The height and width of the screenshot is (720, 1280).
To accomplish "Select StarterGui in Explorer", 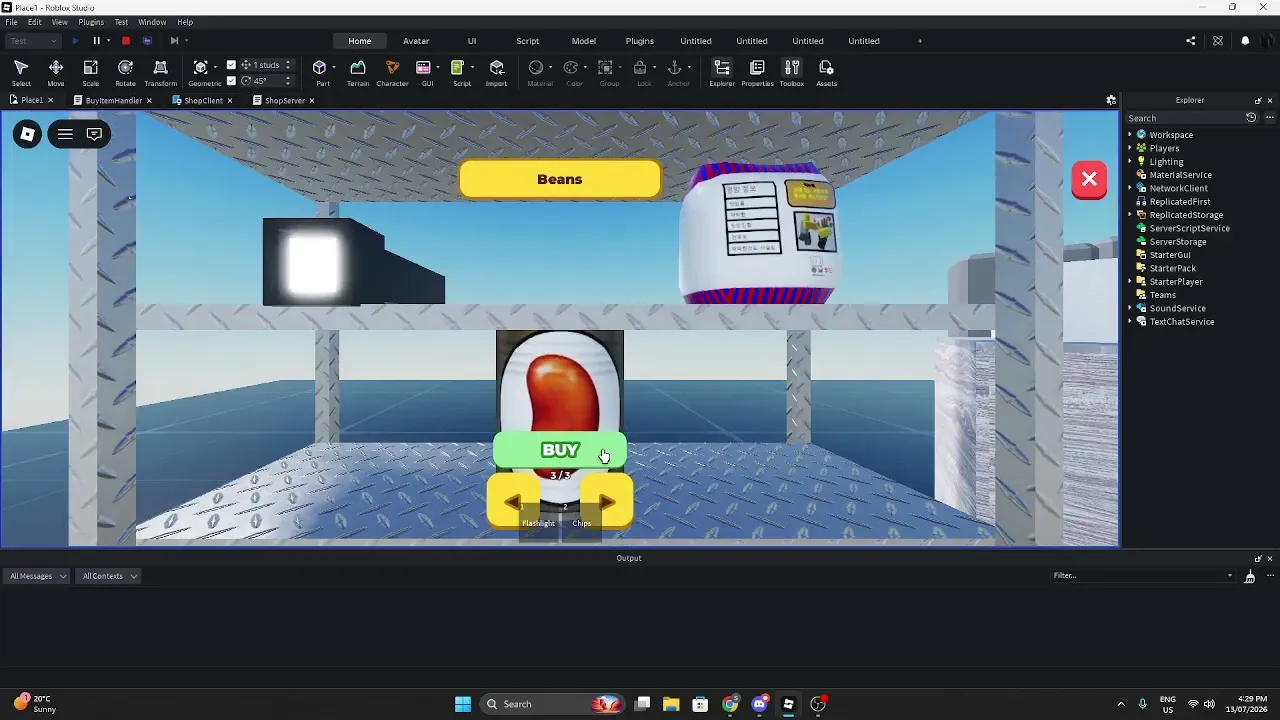I will [1170, 255].
